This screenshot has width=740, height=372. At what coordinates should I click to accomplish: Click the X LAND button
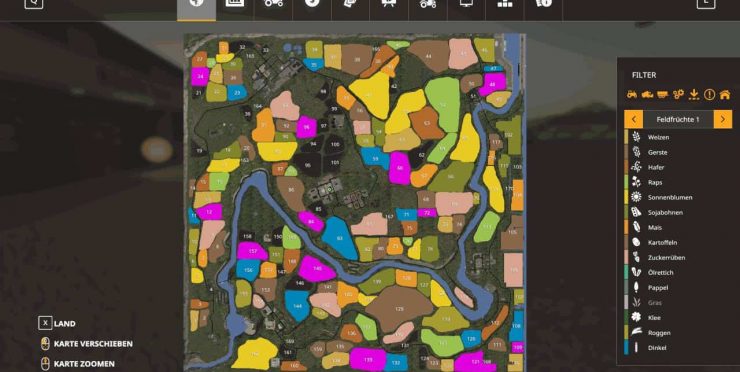pos(57,323)
